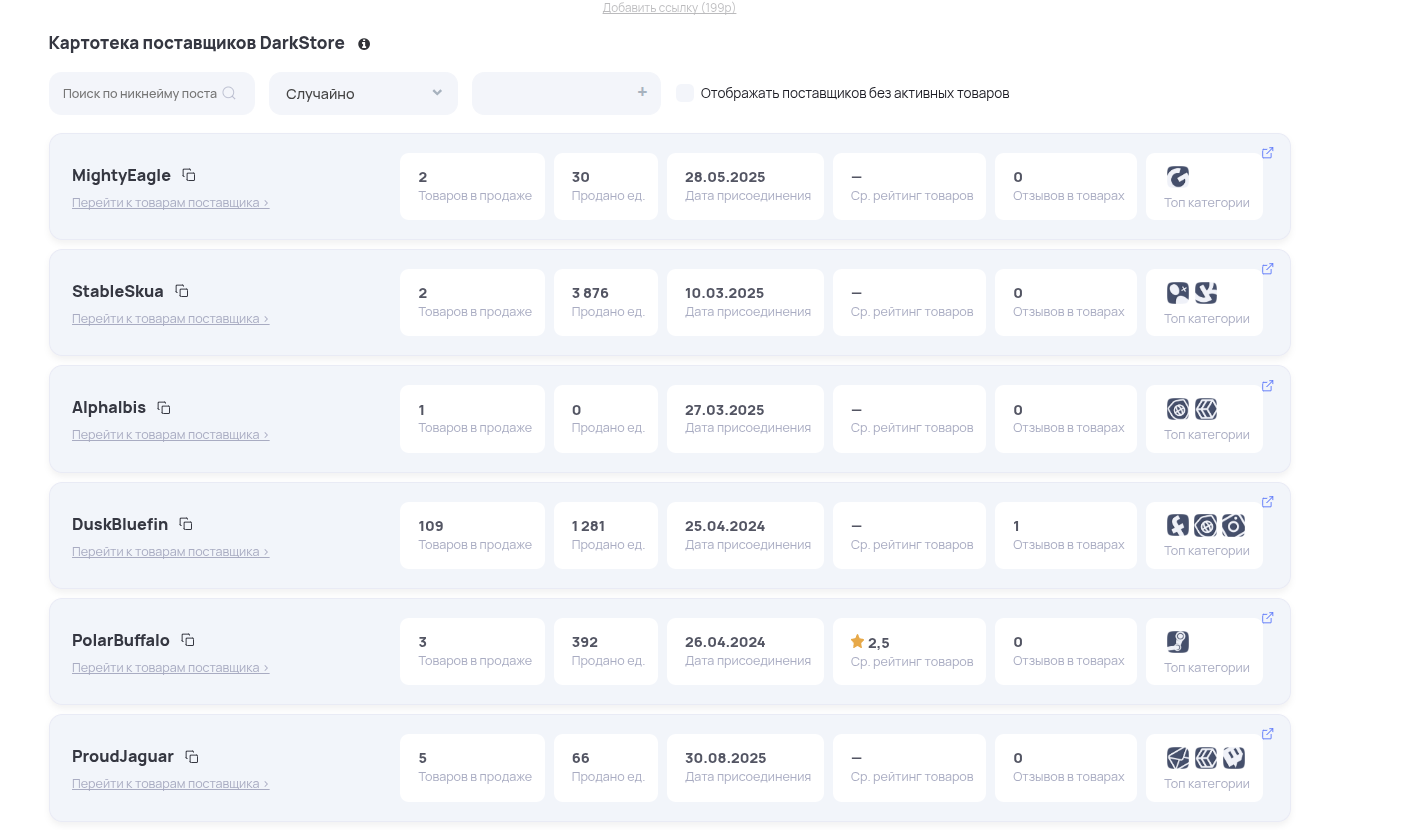Click ProudJaguar's 66 units sold value
1406x830 pixels.
[581, 758]
